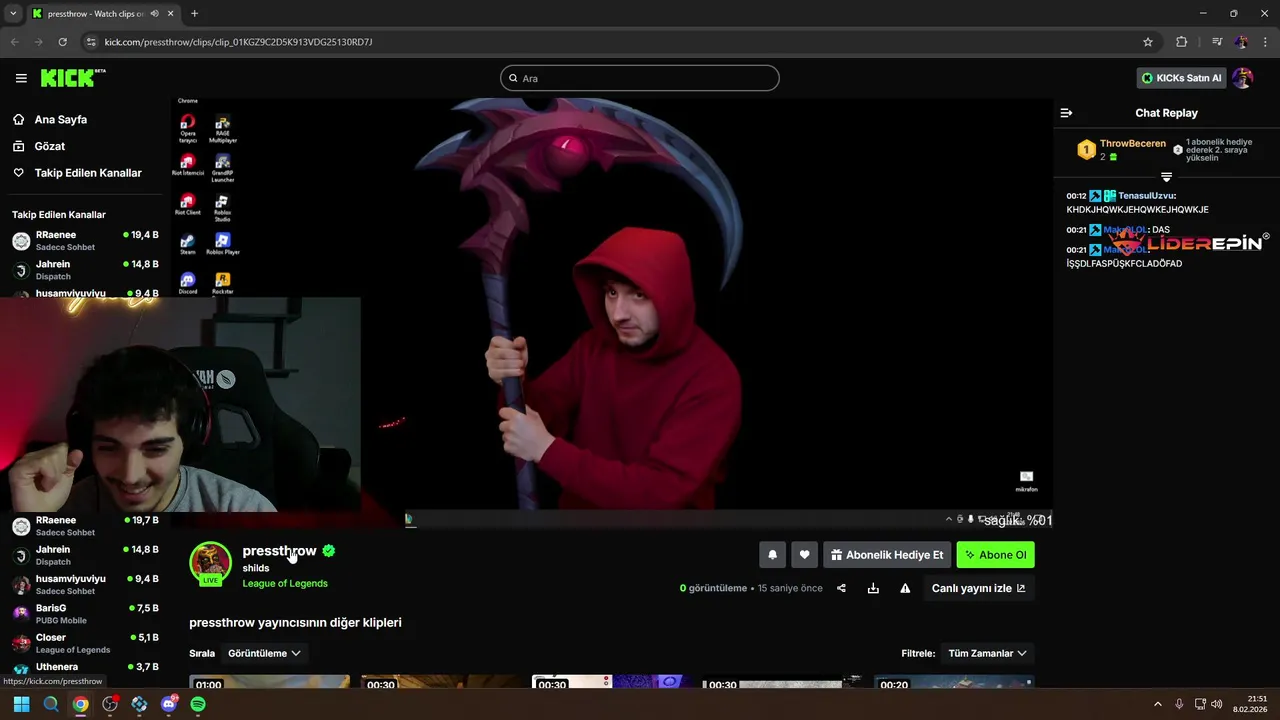Open the Tüm Zamanlar filter dropdown
Screen dimensions: 1280x720
tap(987, 653)
